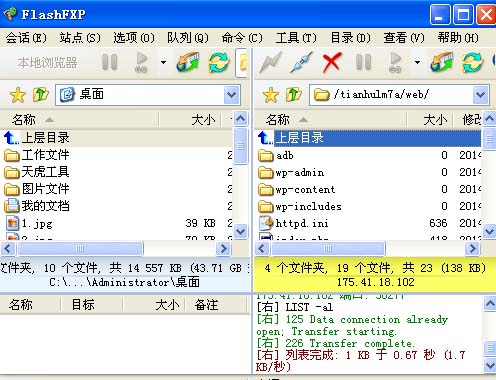496x380 pixels.
Task: Click the right pane pause icon
Action: click(363, 62)
